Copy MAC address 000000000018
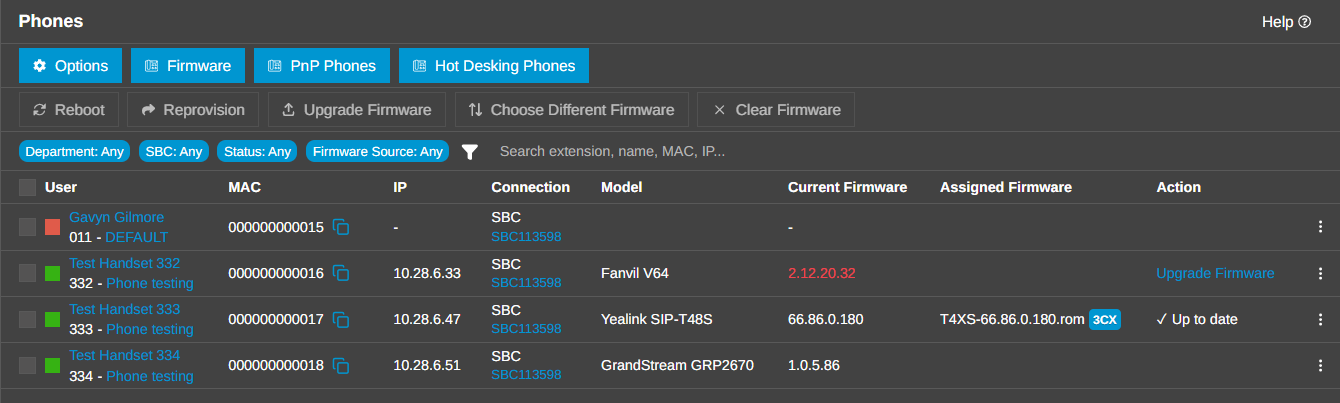The width and height of the screenshot is (1340, 403). tap(341, 365)
